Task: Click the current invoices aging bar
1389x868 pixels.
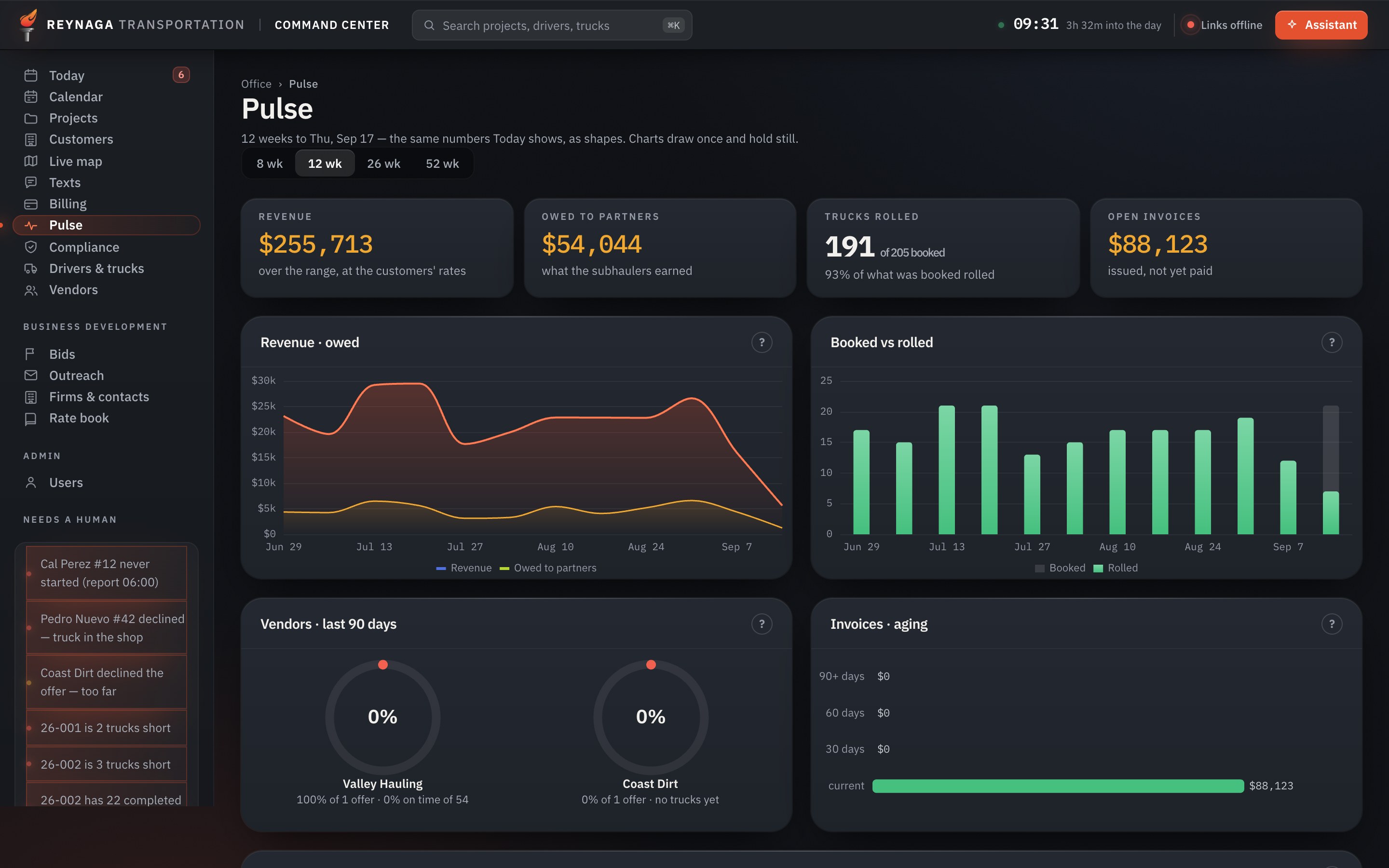Action: (x=1058, y=786)
